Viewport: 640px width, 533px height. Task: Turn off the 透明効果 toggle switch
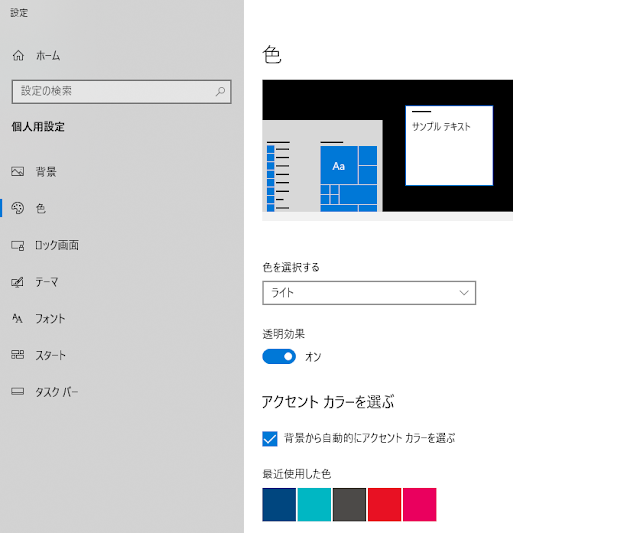(279, 356)
